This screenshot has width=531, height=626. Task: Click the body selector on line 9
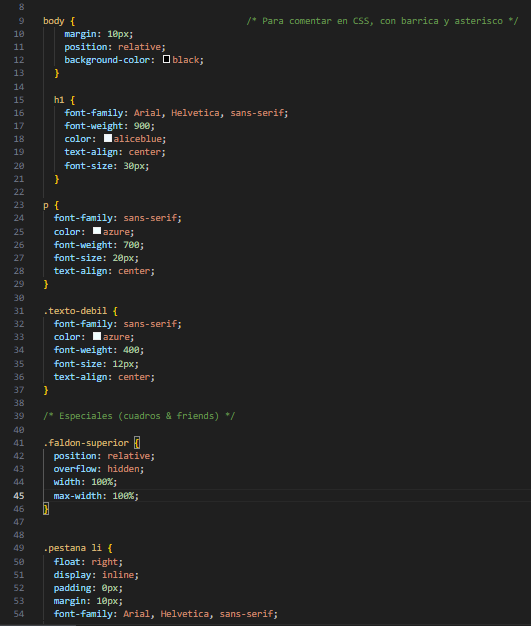click(53, 21)
